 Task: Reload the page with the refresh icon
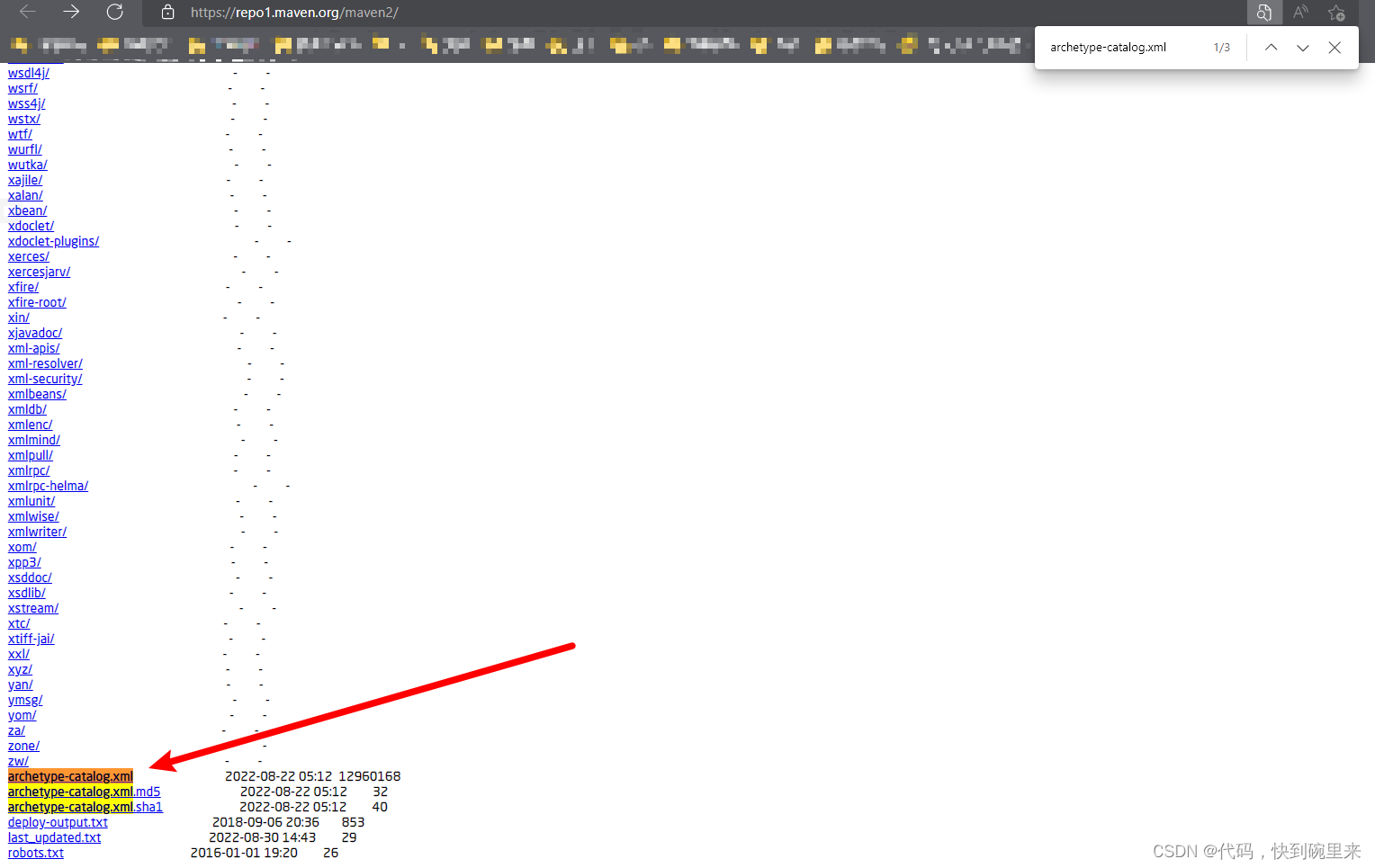click(114, 13)
